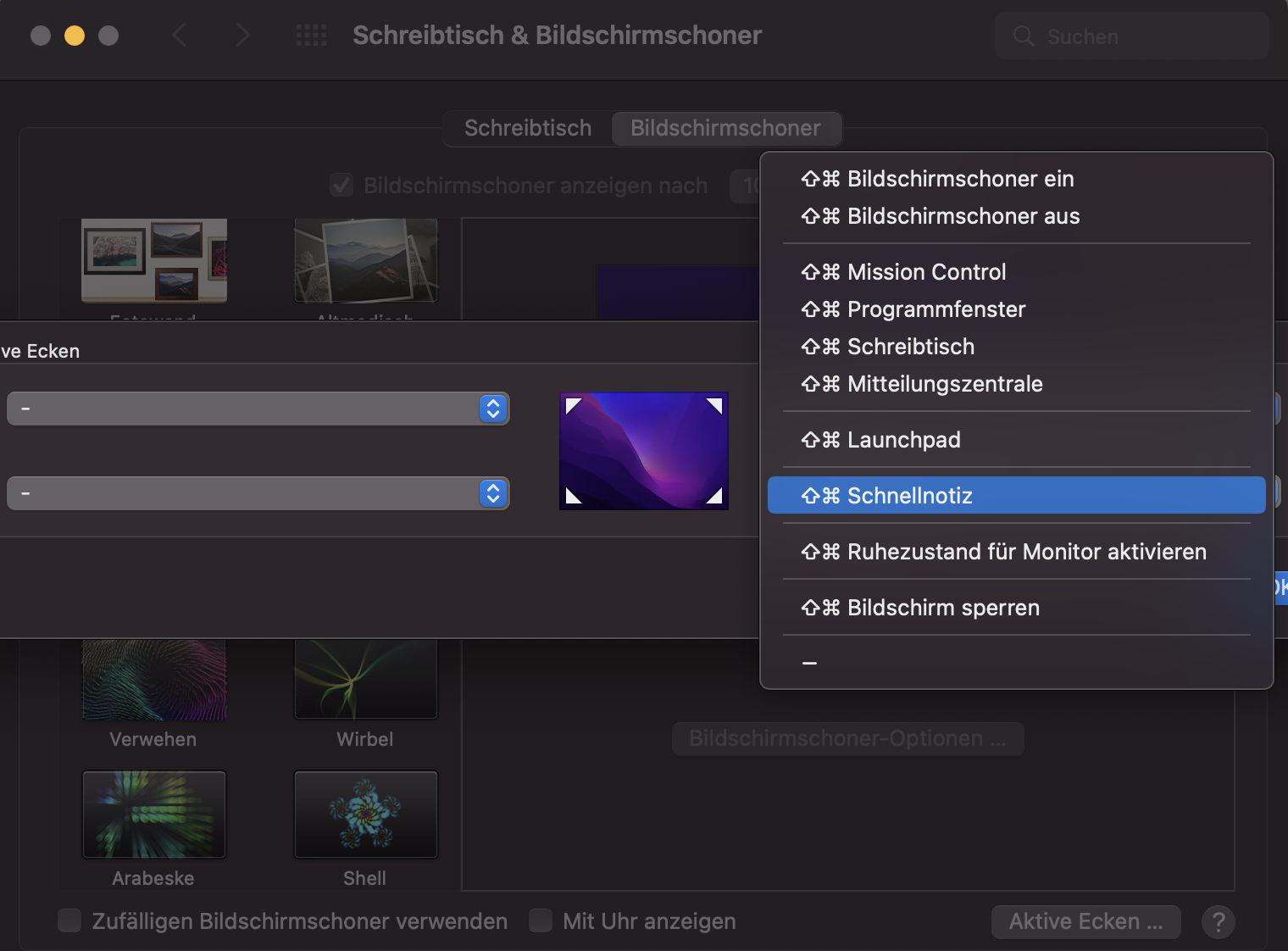Choose the Verwehen screen saver

154,681
